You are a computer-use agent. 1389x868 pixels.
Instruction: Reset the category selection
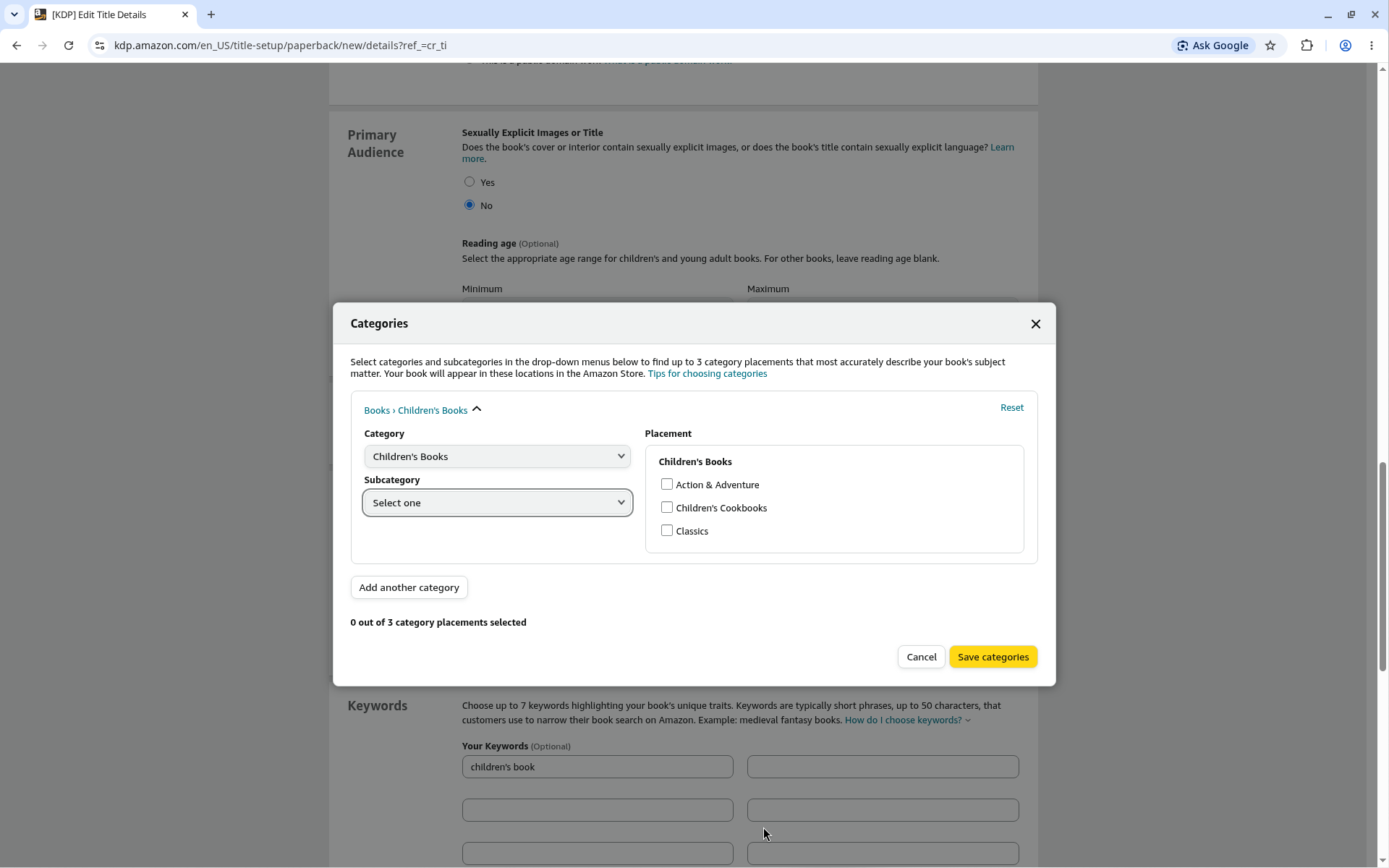tap(1011, 408)
